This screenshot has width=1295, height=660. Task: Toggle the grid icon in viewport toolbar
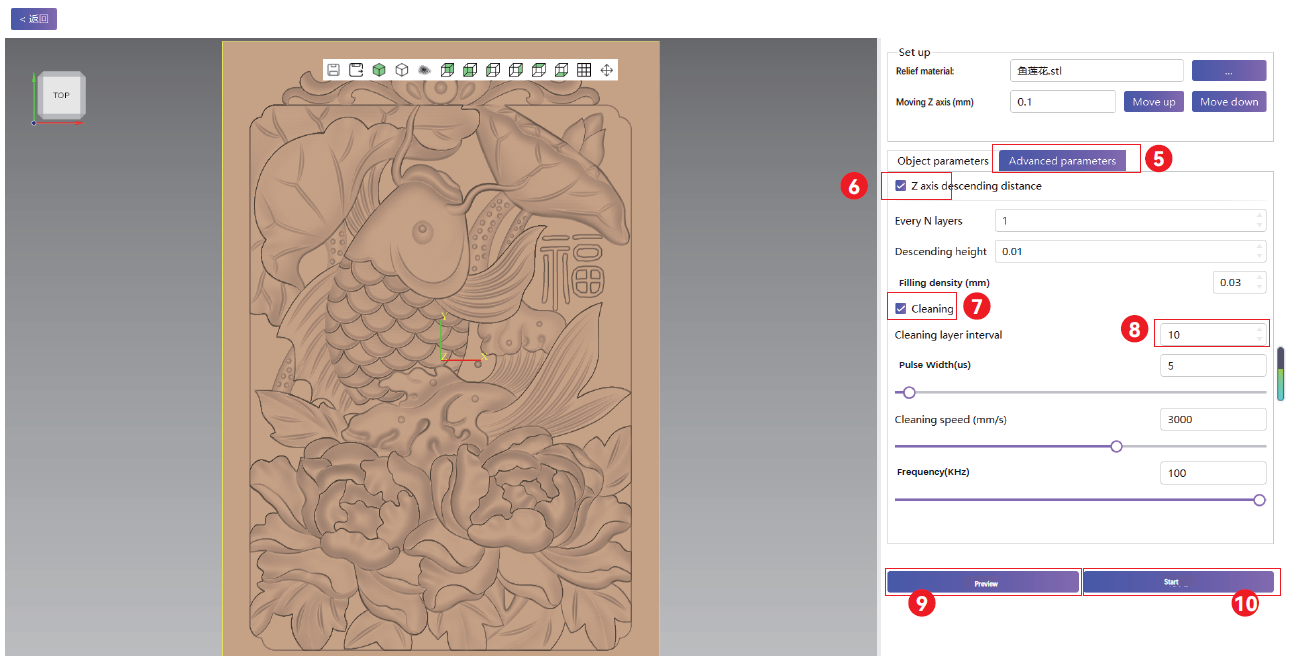(584, 70)
